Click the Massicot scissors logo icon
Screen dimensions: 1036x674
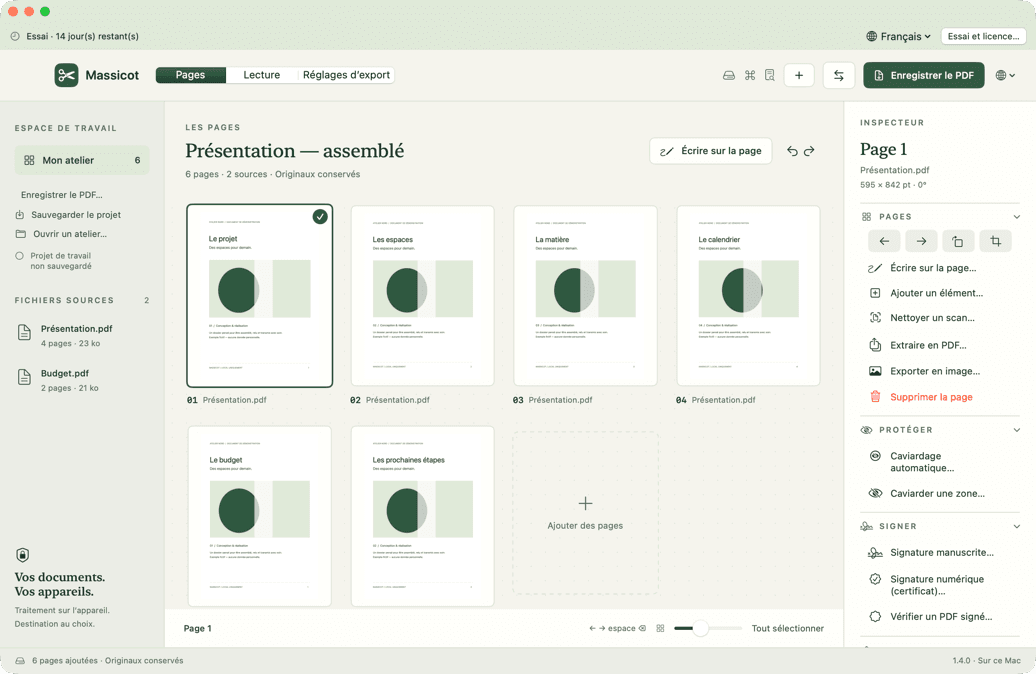pyautogui.click(x=66, y=75)
